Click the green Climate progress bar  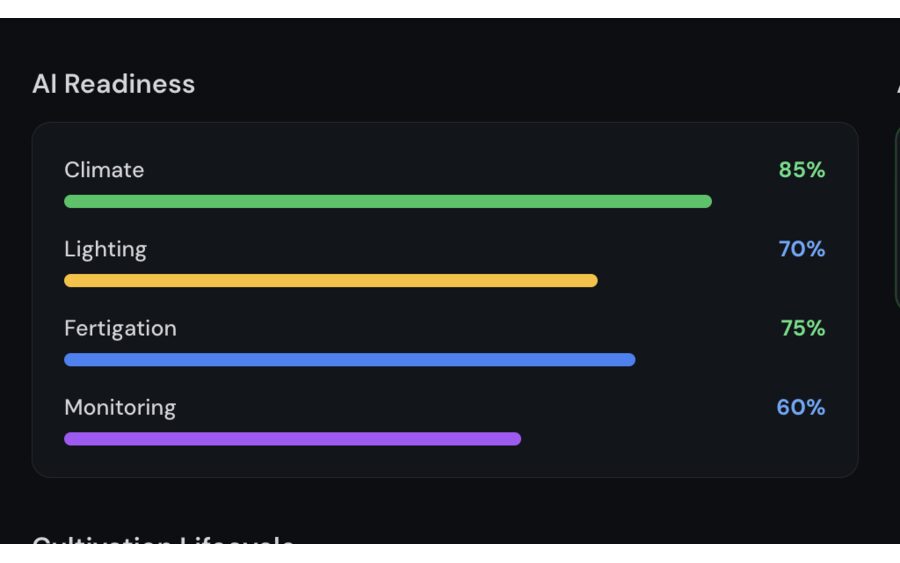click(x=387, y=201)
